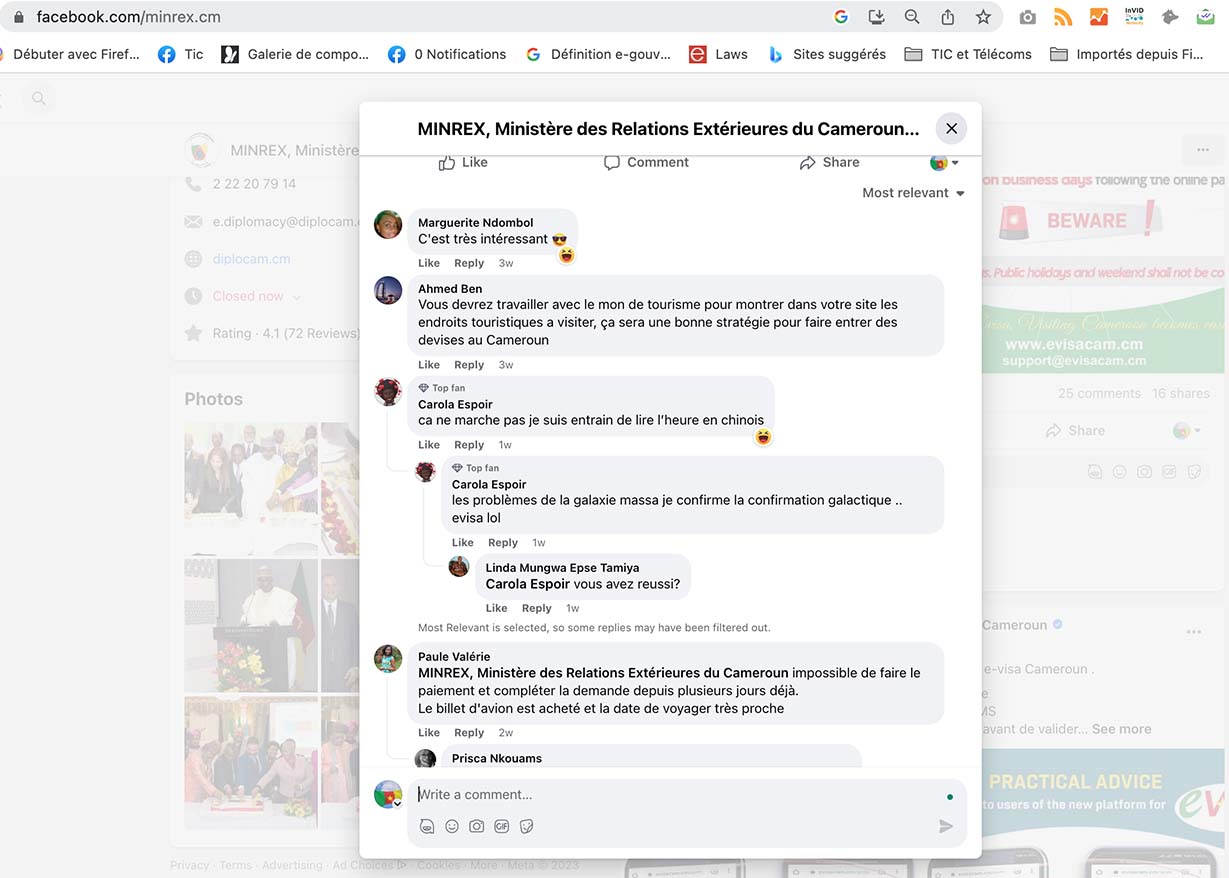Attach a photo using the camera icon
The image size is (1229, 878).
477,826
